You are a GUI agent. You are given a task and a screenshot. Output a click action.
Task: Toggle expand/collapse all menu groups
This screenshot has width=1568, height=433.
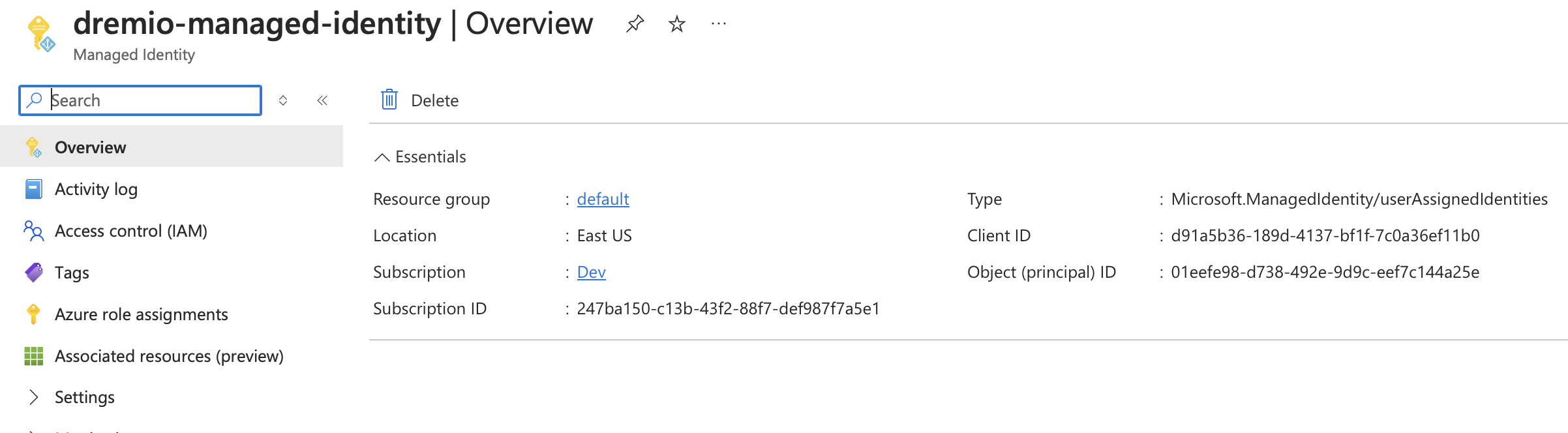coord(283,100)
